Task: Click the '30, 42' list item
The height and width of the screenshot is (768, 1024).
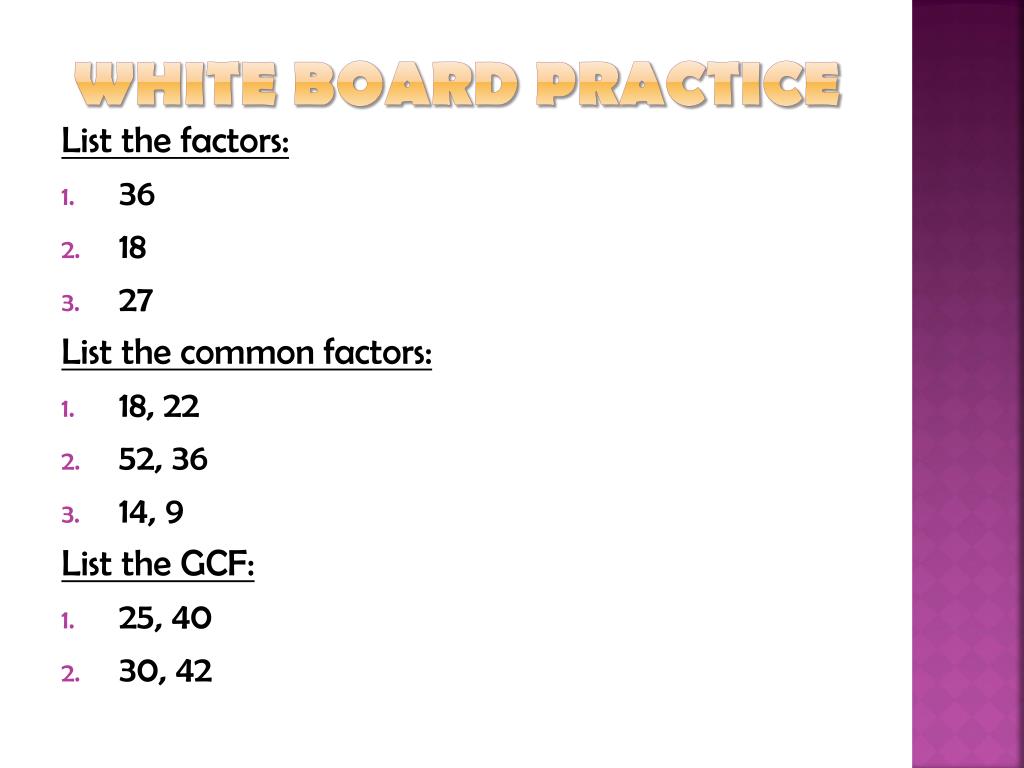Action: [x=165, y=671]
